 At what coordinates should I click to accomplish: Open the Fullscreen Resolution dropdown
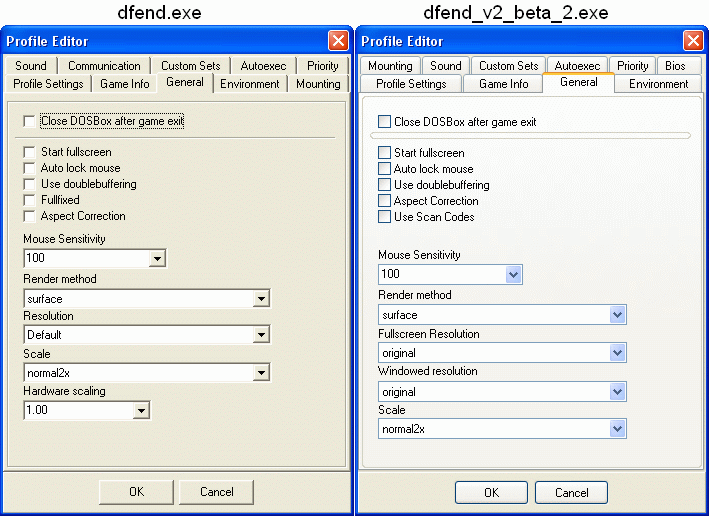(x=617, y=353)
